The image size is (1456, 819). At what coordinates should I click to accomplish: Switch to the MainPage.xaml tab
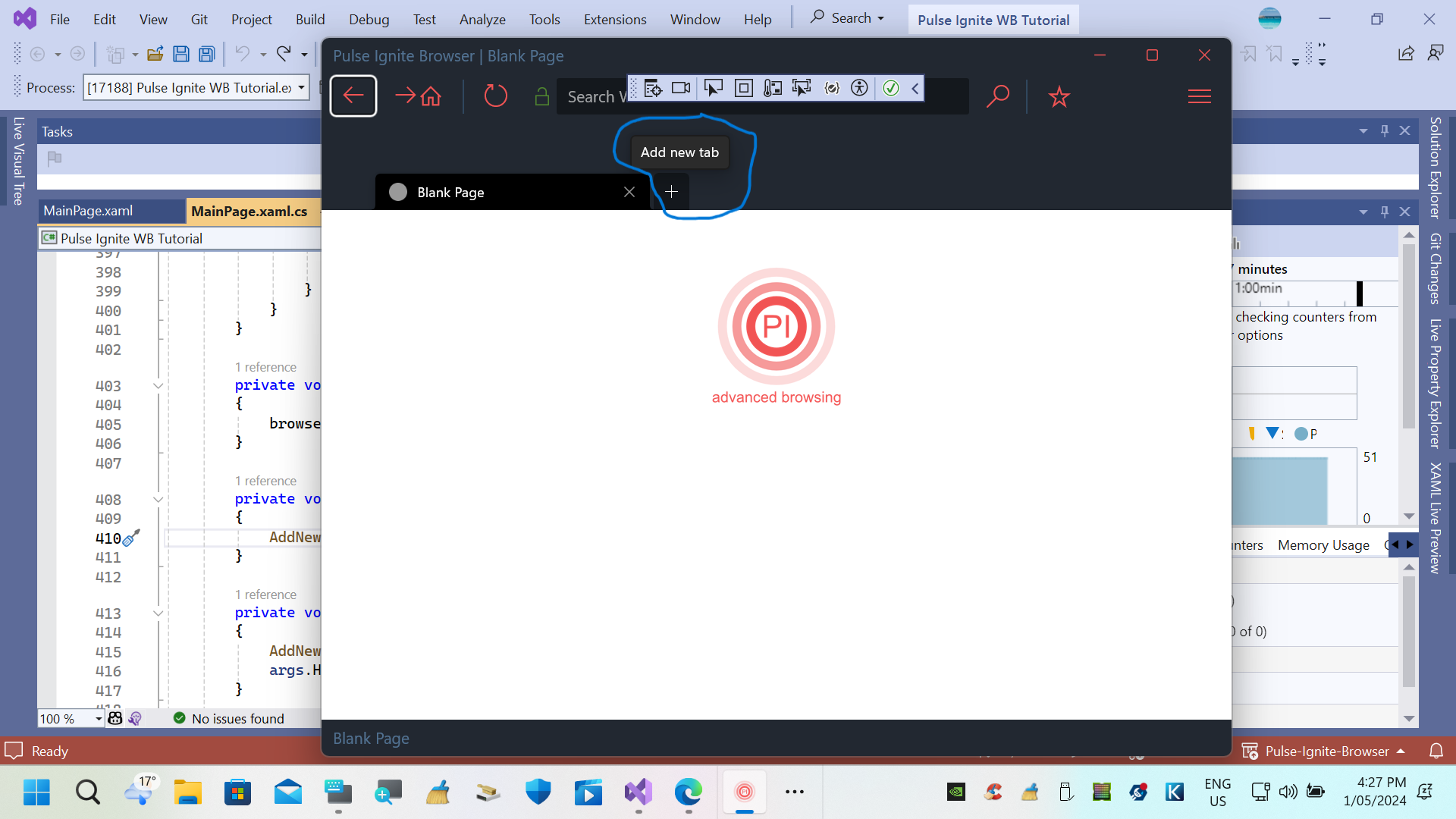(88, 211)
